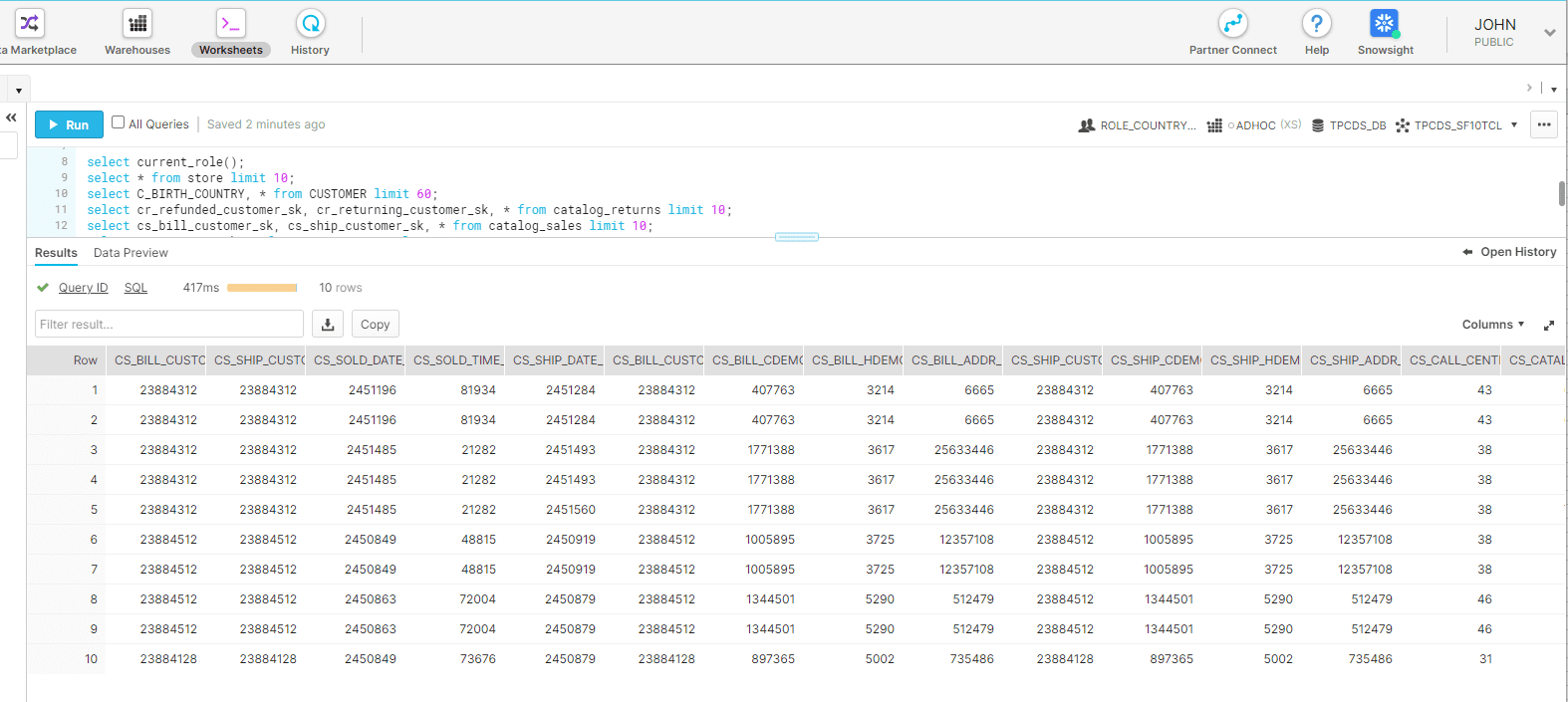Click the query duration progress bar
This screenshot has height=702, width=1568.
(x=262, y=288)
